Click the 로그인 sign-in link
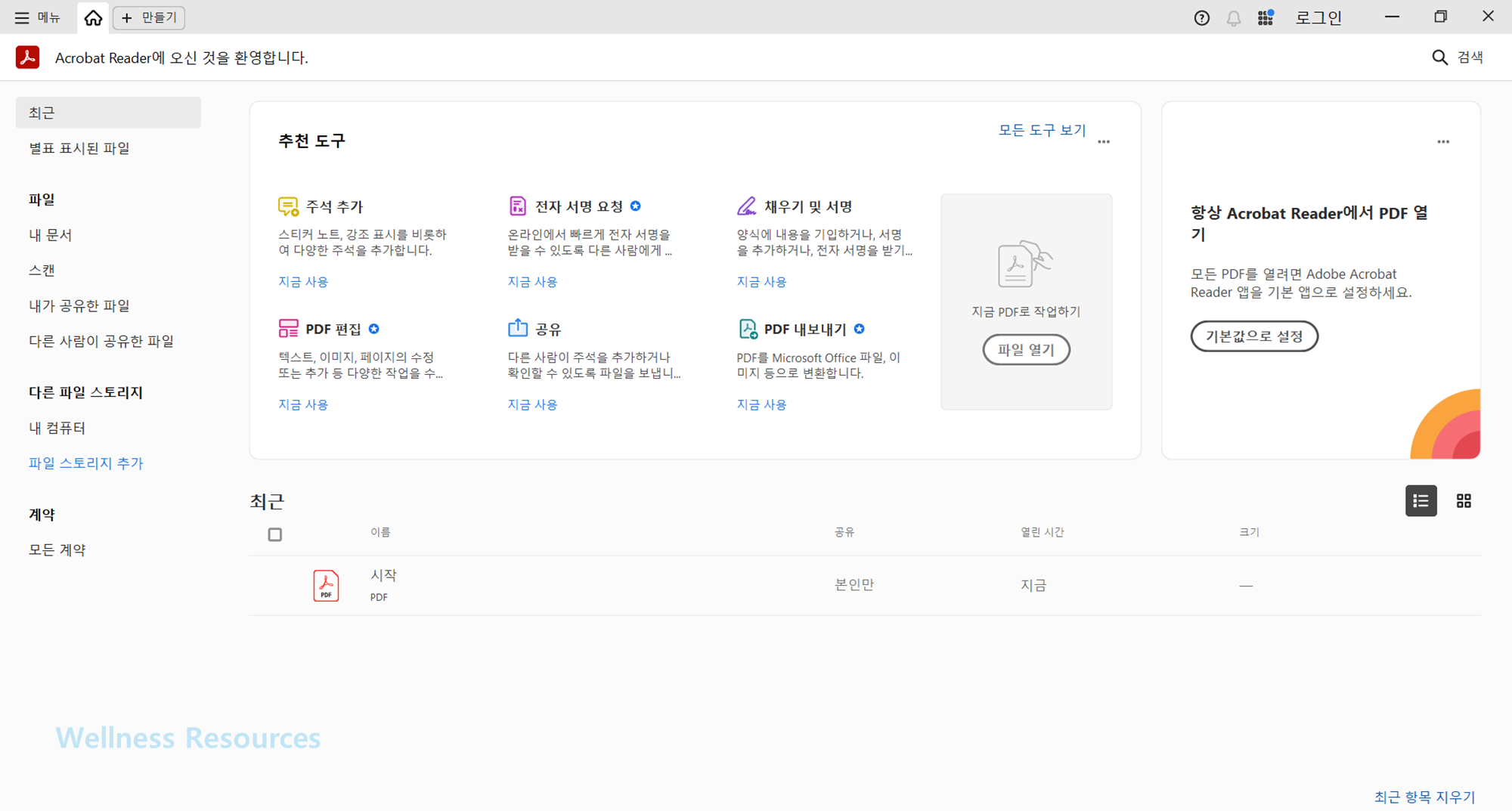1512x811 pixels. click(x=1318, y=17)
